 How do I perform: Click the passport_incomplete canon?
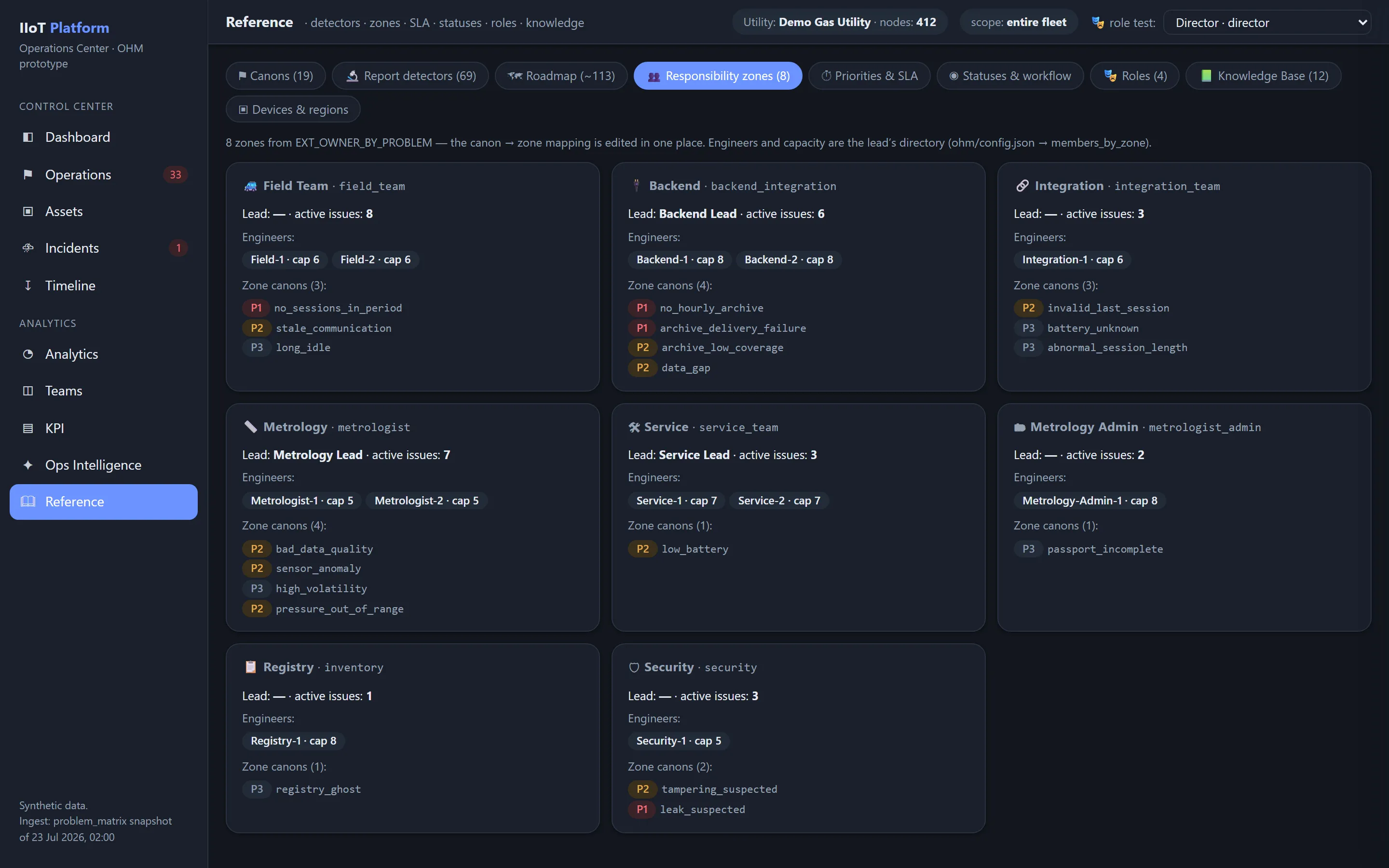tap(1105, 549)
